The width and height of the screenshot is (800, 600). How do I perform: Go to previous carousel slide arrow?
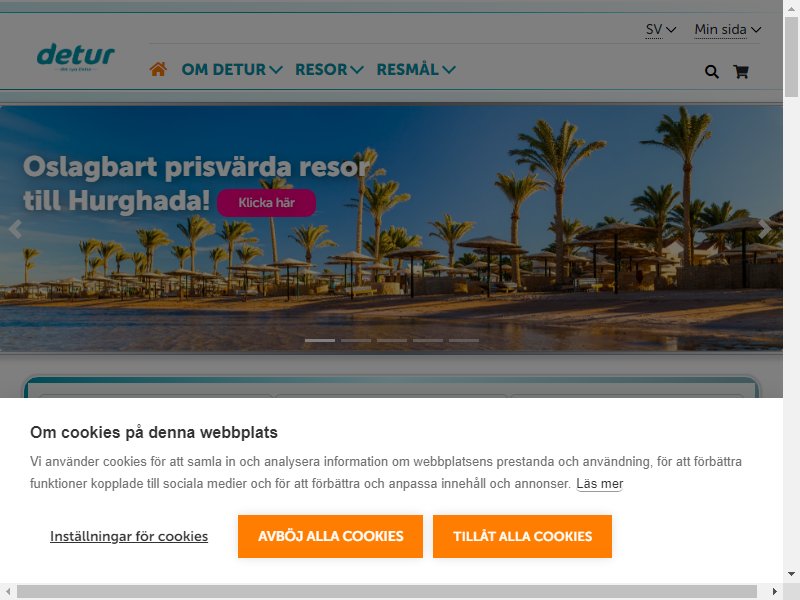click(15, 229)
